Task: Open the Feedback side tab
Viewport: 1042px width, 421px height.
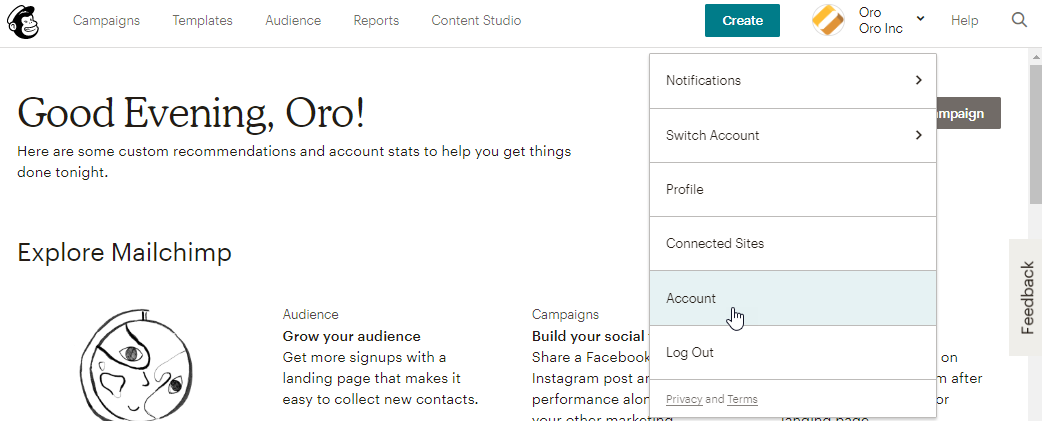Action: pyautogui.click(x=1027, y=297)
